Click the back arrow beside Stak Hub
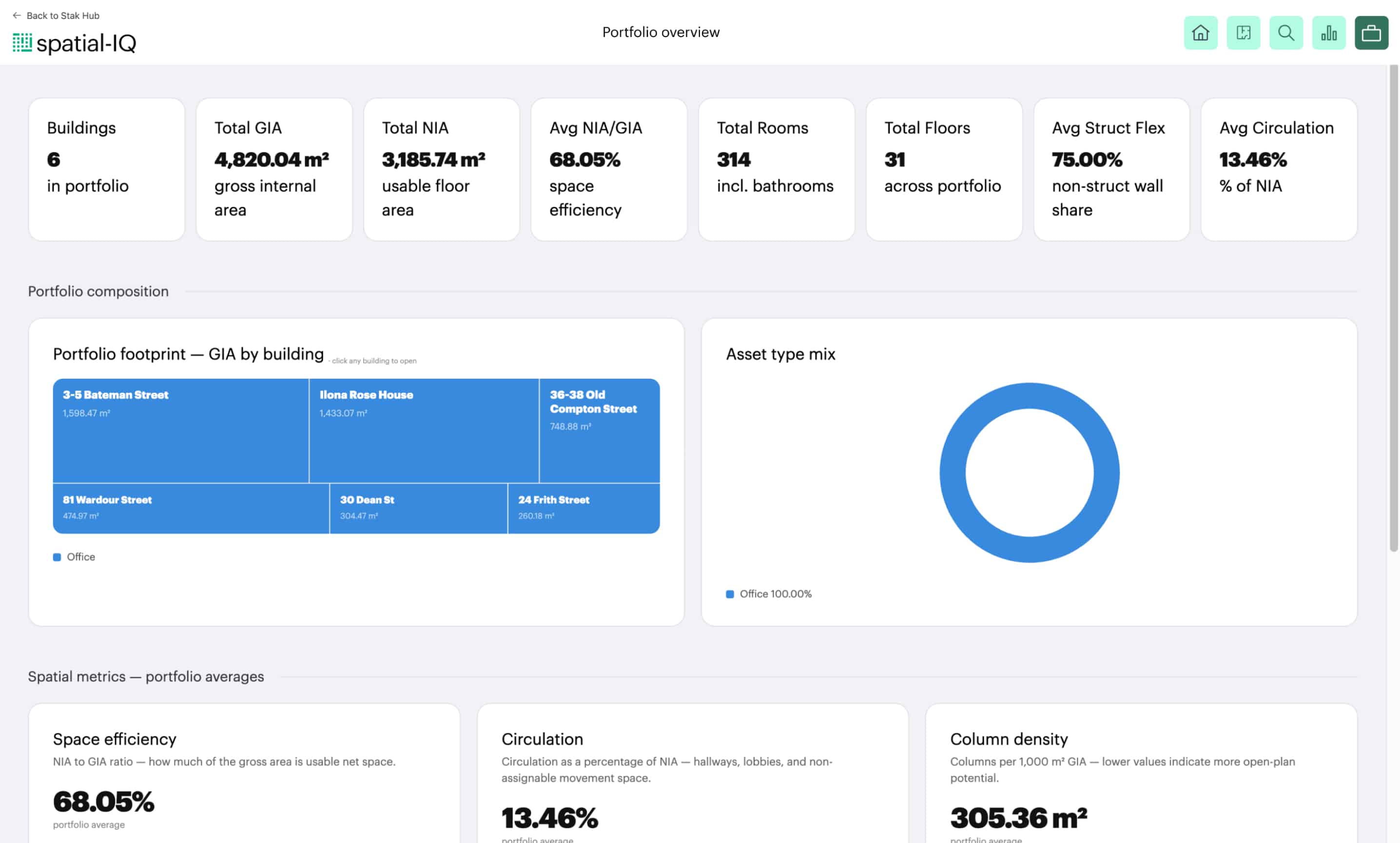Viewport: 1400px width, 843px height. 17,15
